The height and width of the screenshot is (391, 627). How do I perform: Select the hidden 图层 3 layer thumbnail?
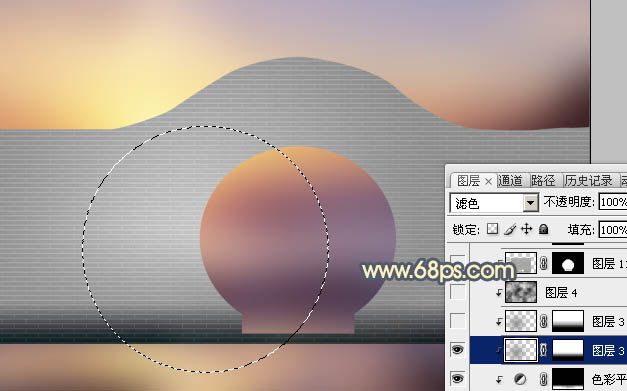(521, 321)
